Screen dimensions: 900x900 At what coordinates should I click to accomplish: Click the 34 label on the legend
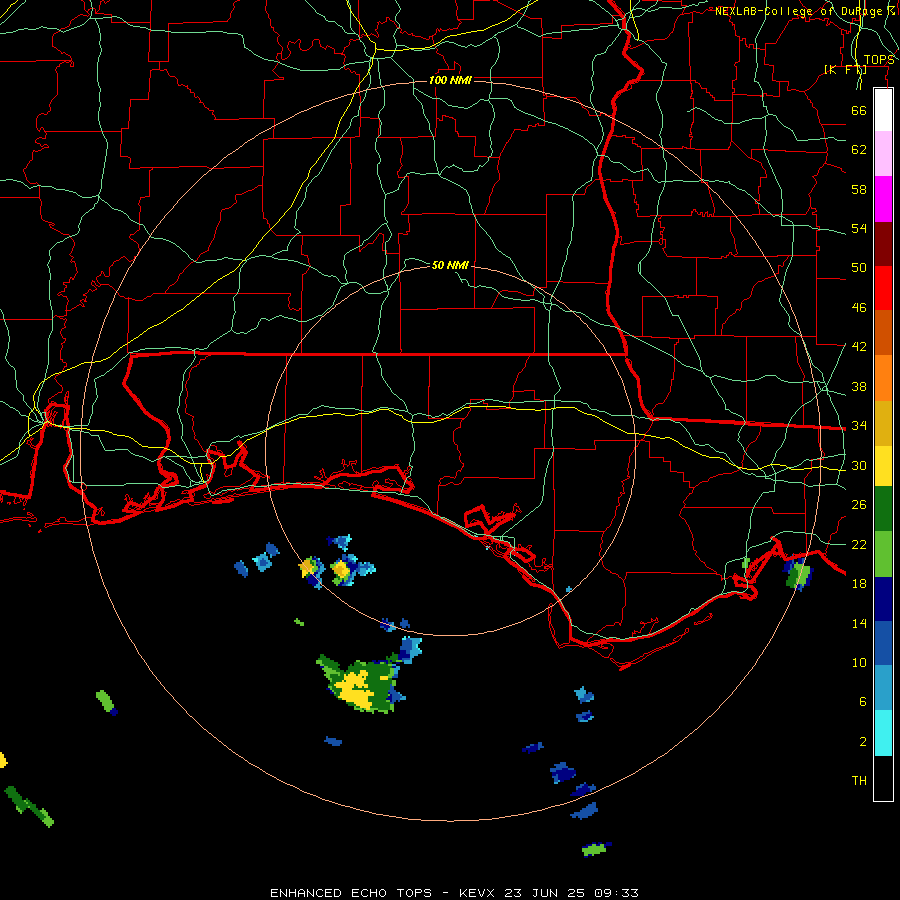coord(859,426)
